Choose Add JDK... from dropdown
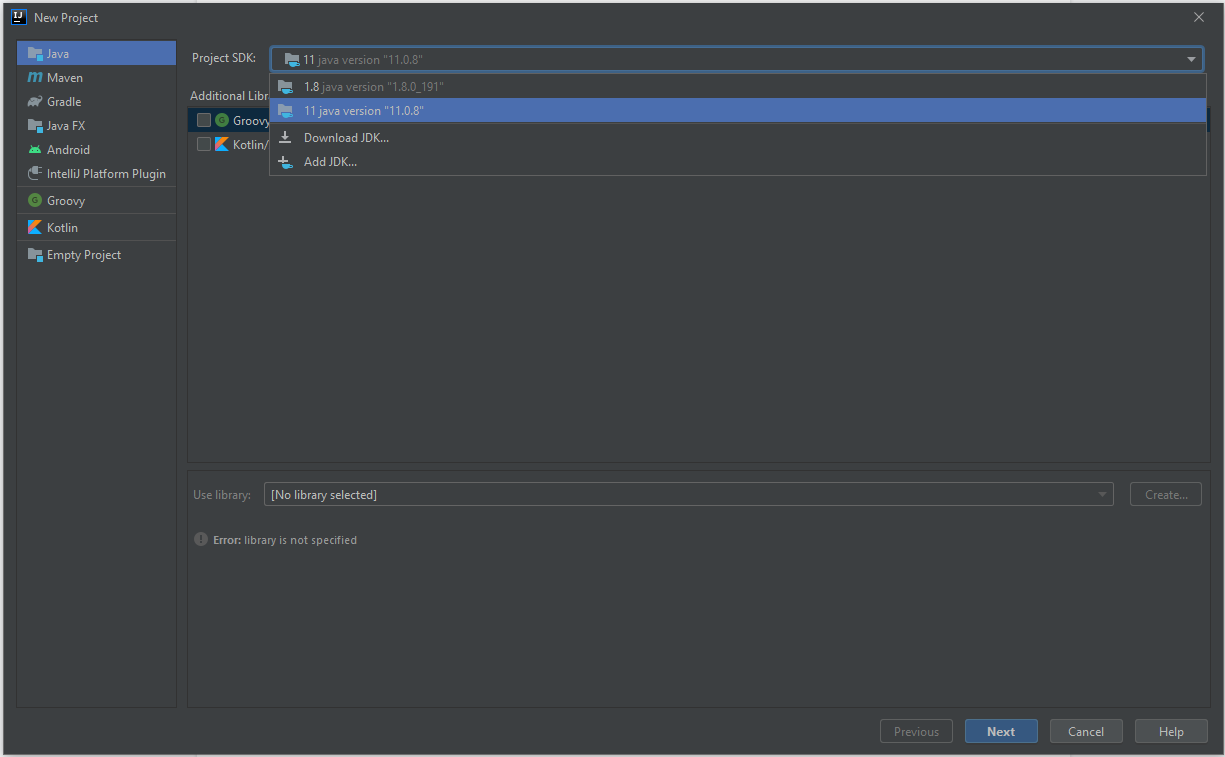The height and width of the screenshot is (757, 1225). point(737,161)
